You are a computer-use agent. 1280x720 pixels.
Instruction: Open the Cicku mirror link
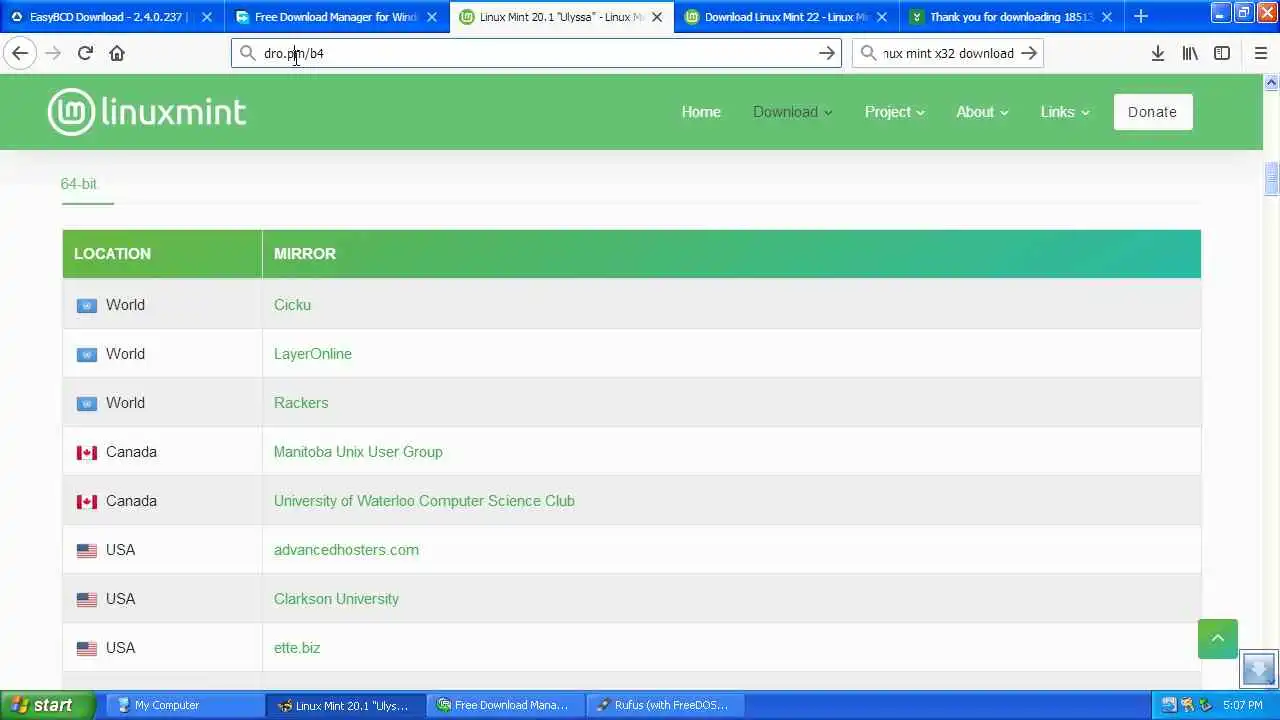click(292, 305)
